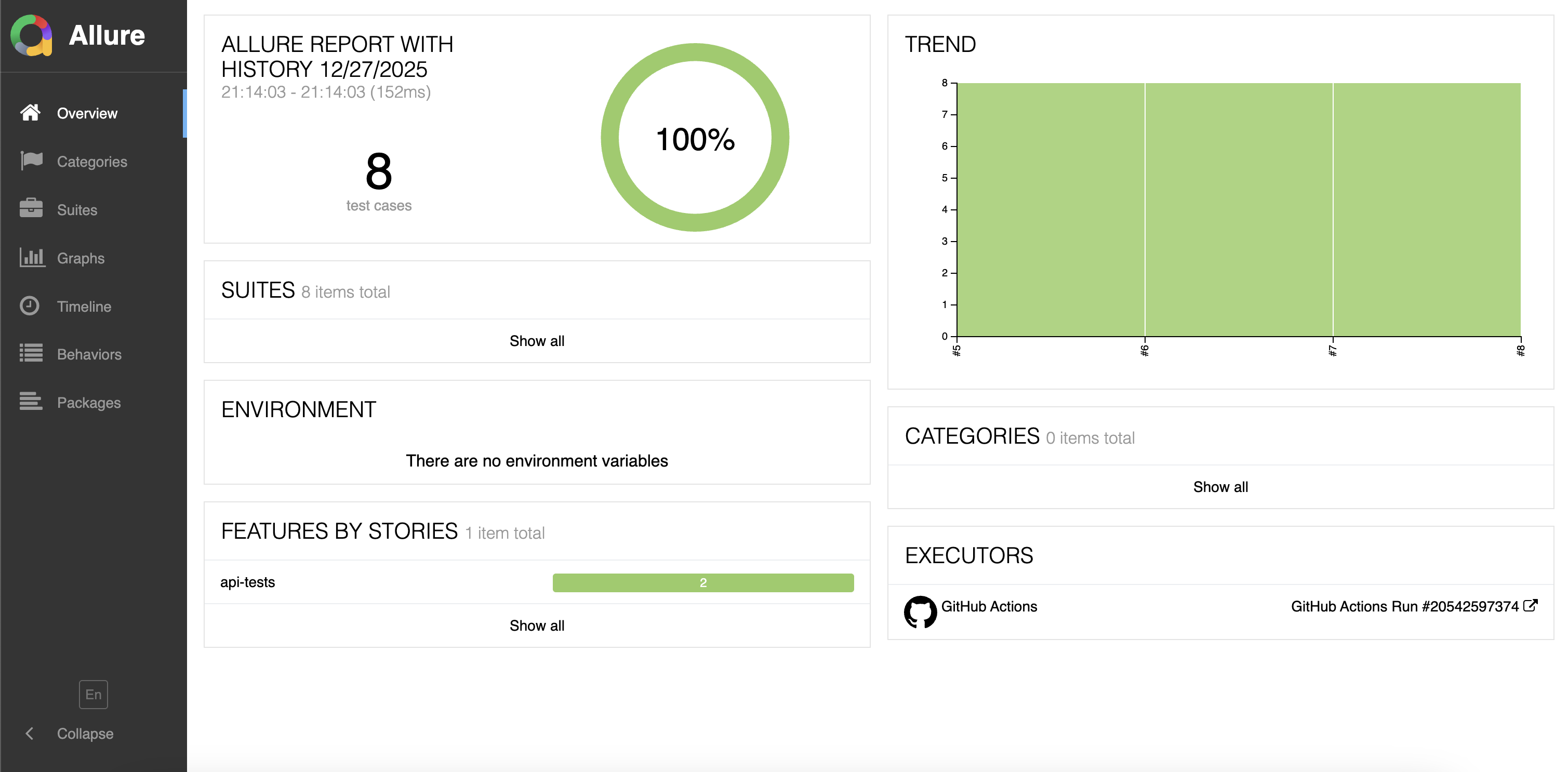Image resolution: width=1568 pixels, height=772 pixels.
Task: Collapse the sidebar with the chevron arrow
Action: click(29, 734)
